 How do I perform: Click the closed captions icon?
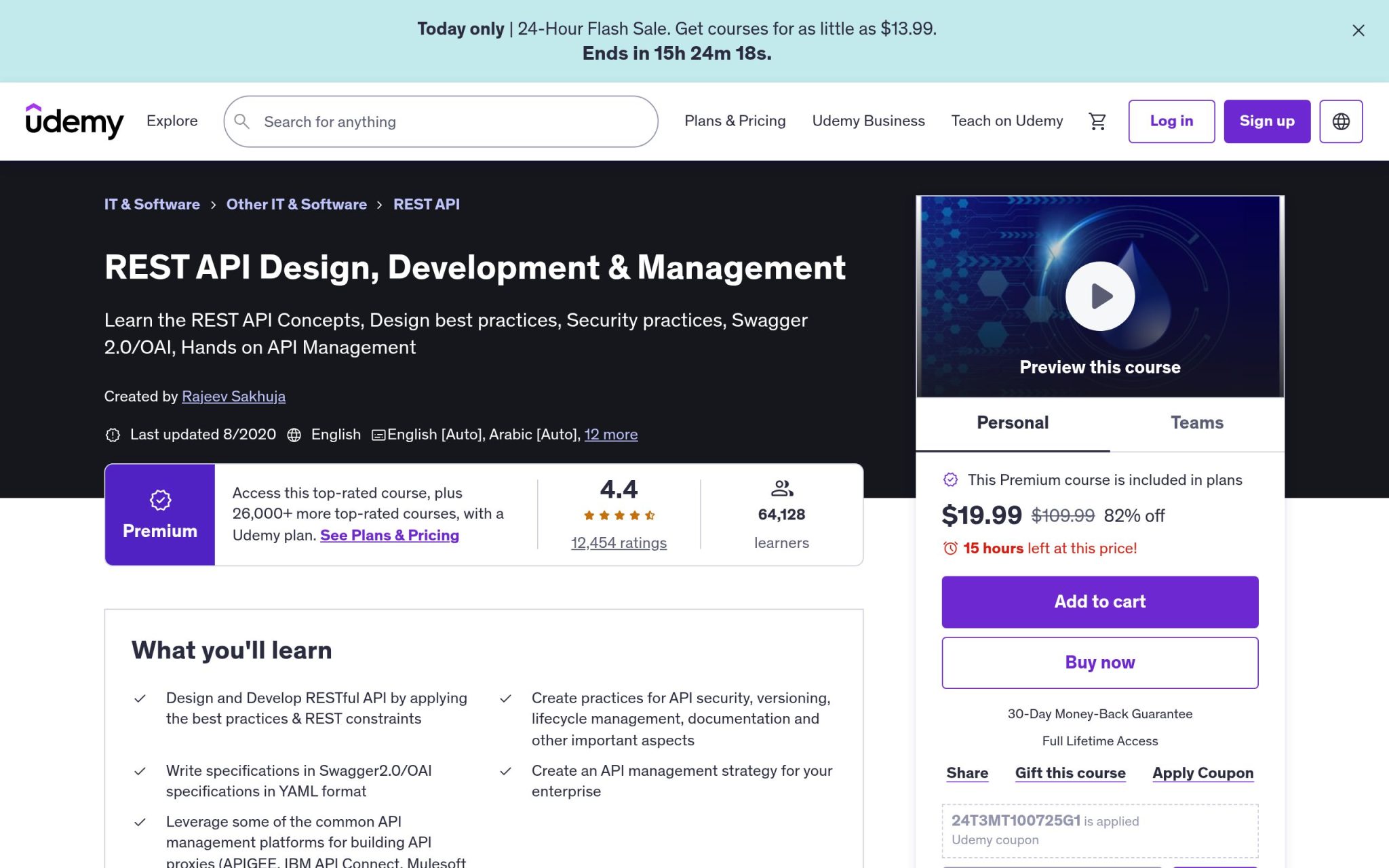[378, 435]
